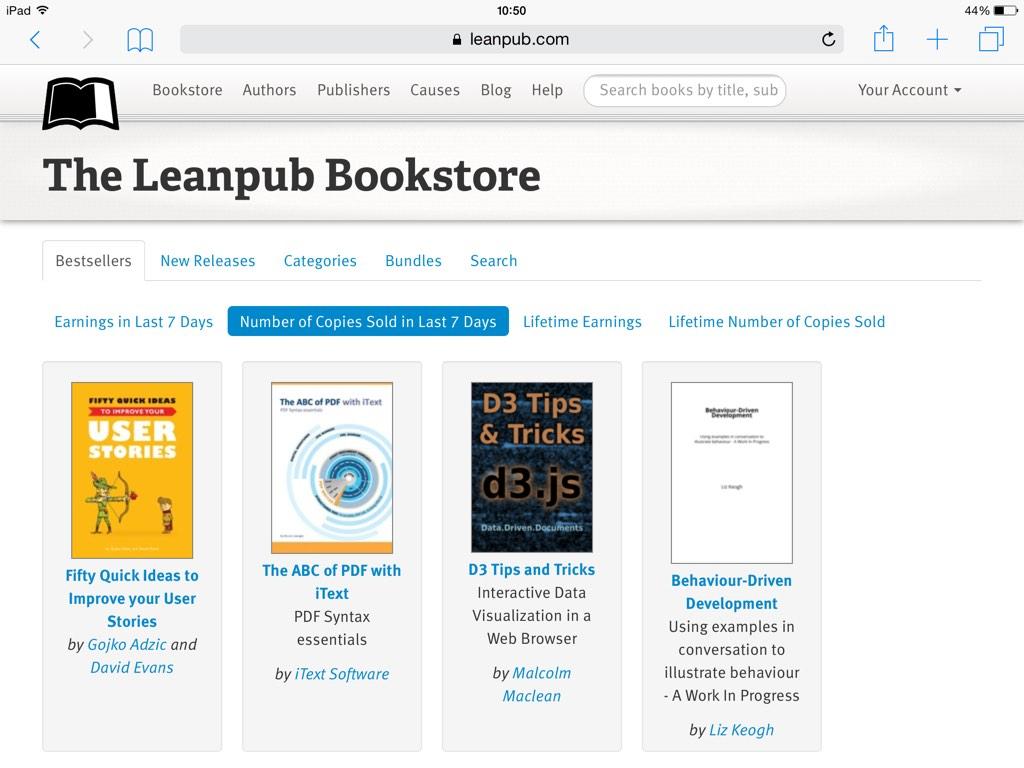This screenshot has width=1024, height=768.
Task: Filter by Lifetime Number of Copies Sold
Action: click(776, 321)
